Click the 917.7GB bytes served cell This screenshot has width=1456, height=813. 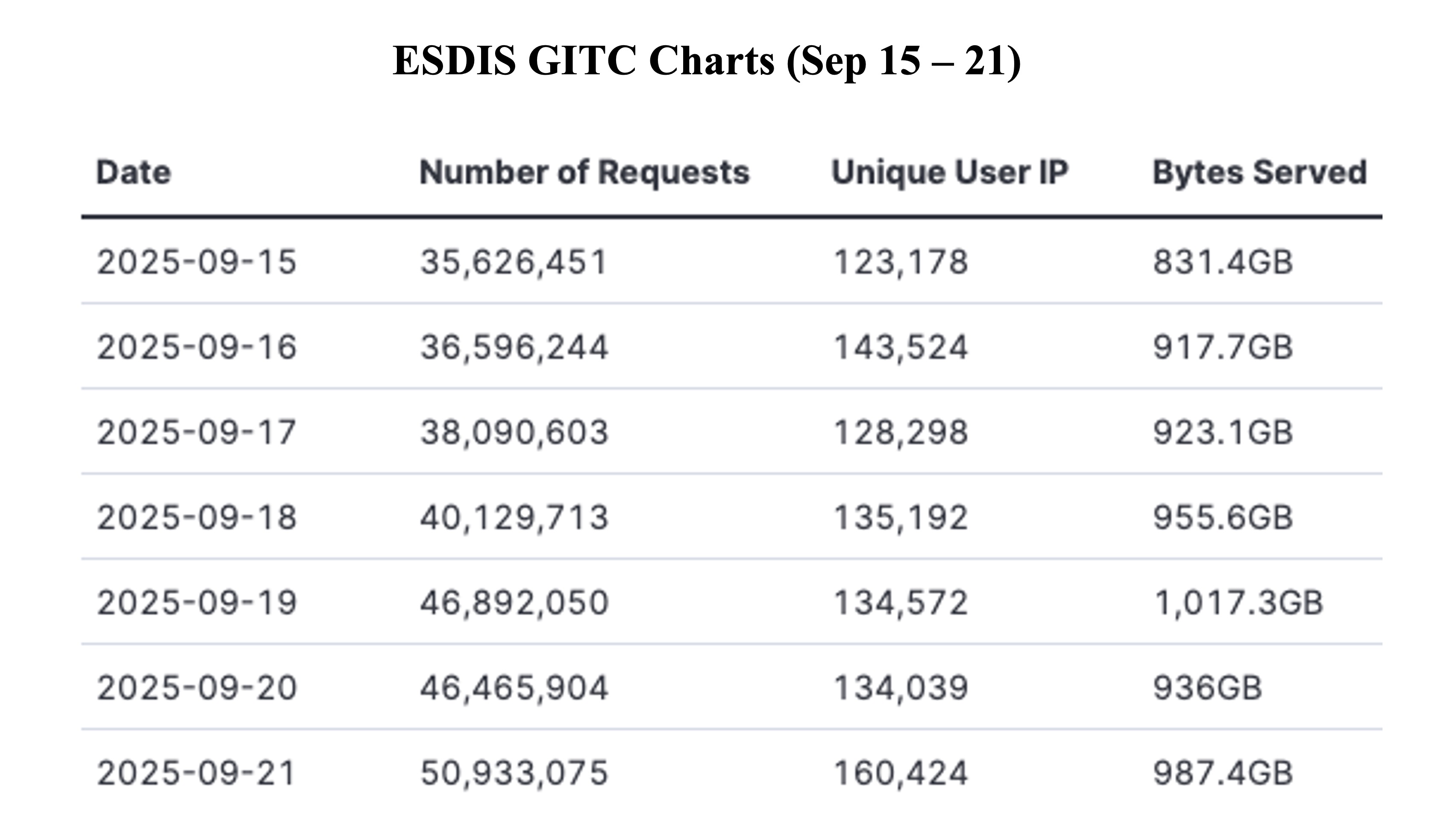[1223, 347]
